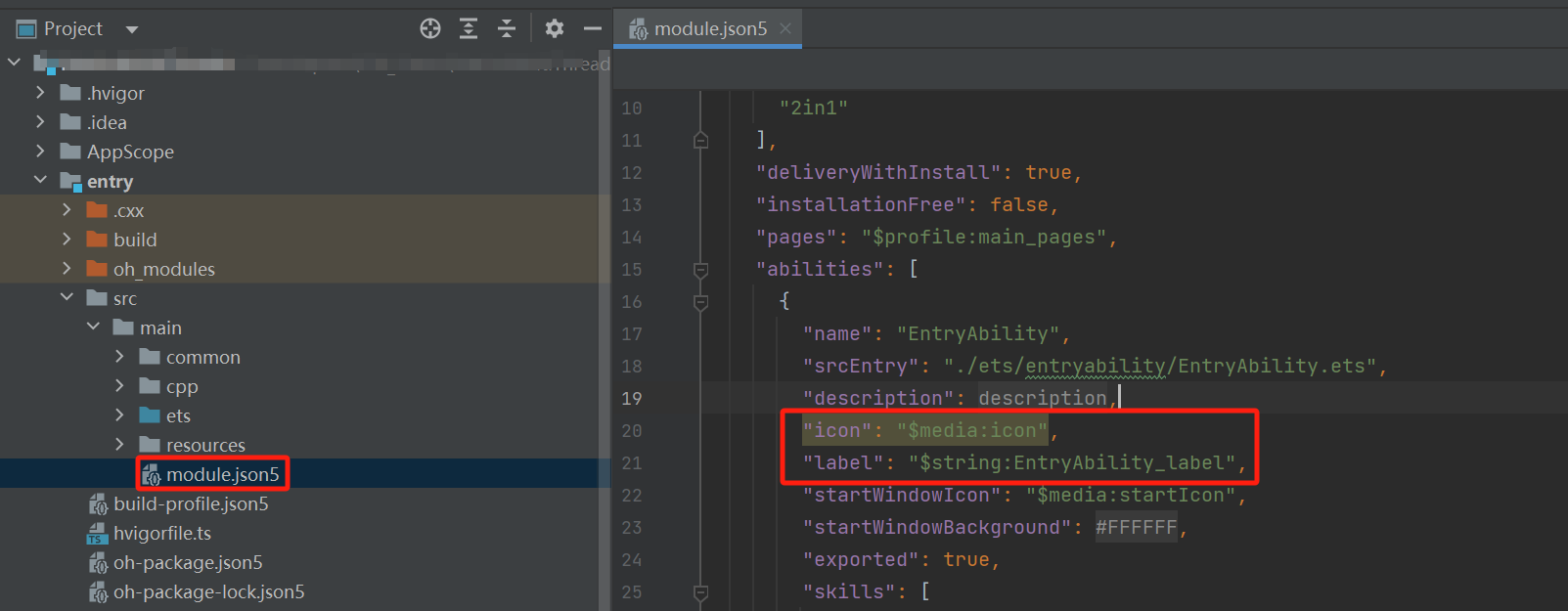Select module.json5 in the project tree
1568x611 pixels.
tap(222, 475)
